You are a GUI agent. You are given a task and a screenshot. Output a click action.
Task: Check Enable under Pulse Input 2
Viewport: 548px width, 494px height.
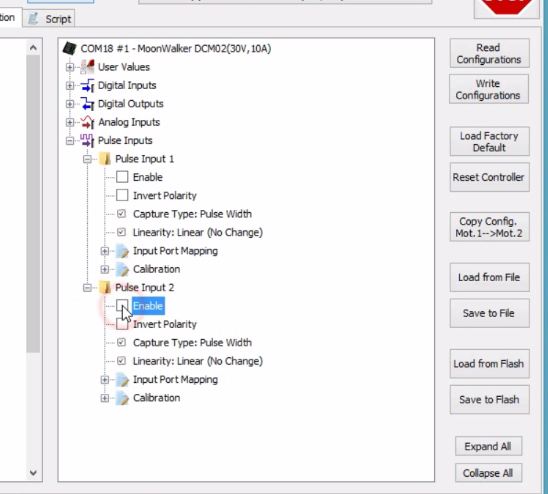pos(122,306)
